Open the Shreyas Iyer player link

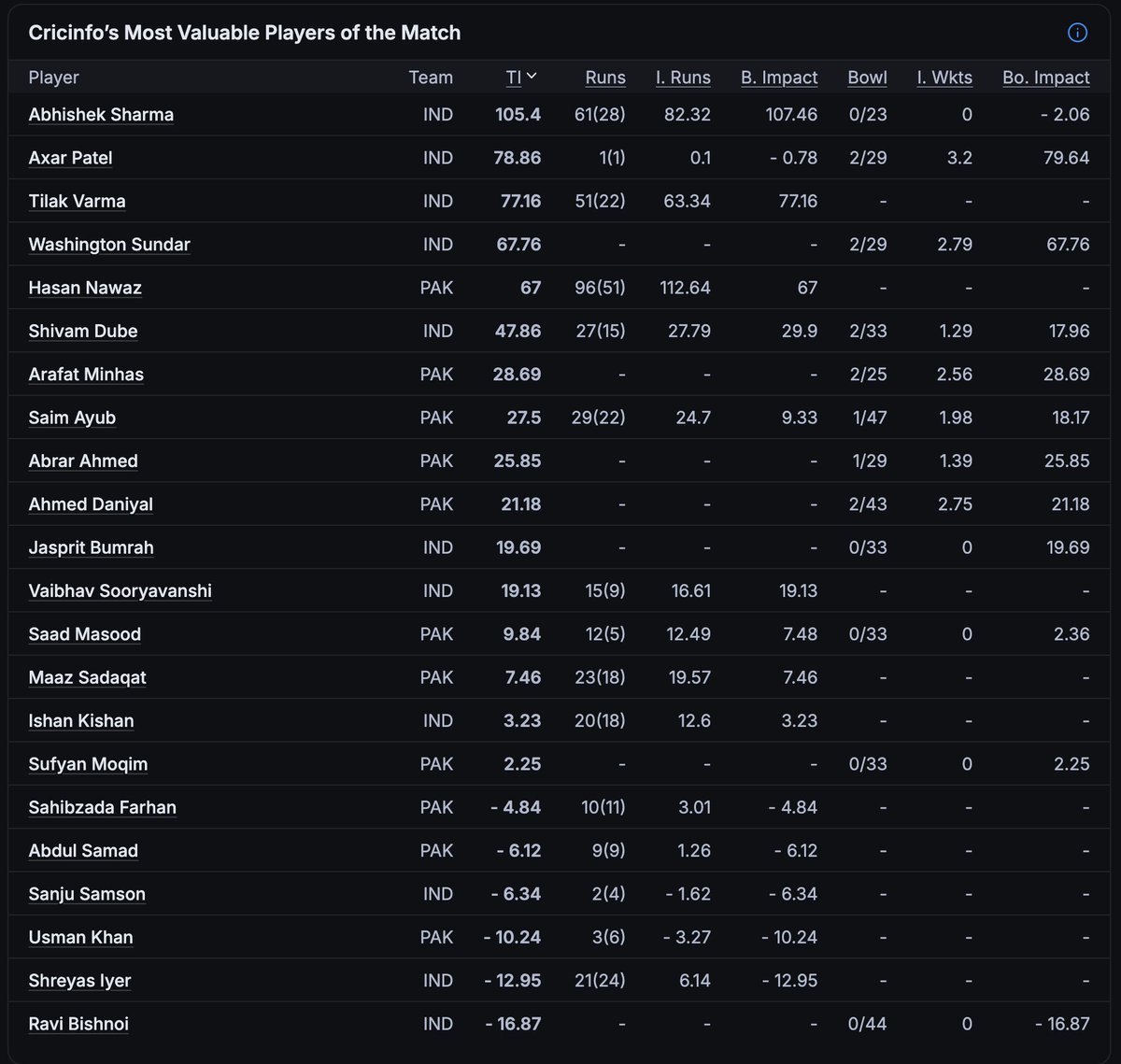pos(79,981)
